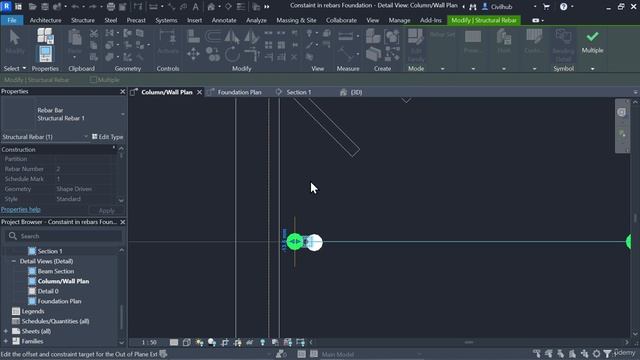Image resolution: width=640 pixels, height=360 pixels.
Task: Expand the Sheets (all) node
Action: coord(6,331)
